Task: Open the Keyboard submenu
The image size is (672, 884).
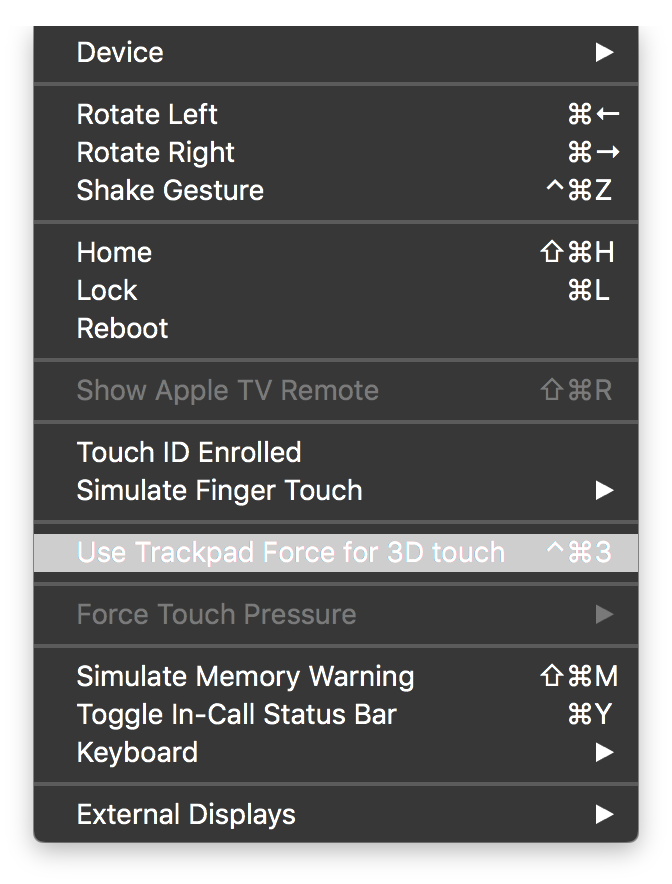Action: tap(137, 752)
